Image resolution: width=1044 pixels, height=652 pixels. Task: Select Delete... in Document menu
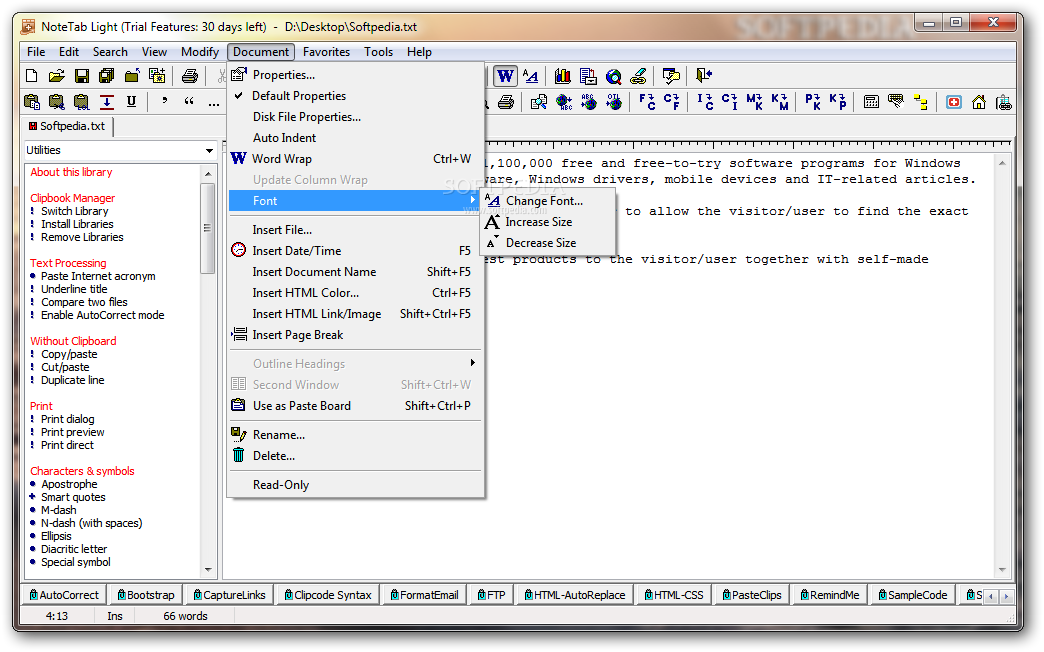pyautogui.click(x=356, y=456)
